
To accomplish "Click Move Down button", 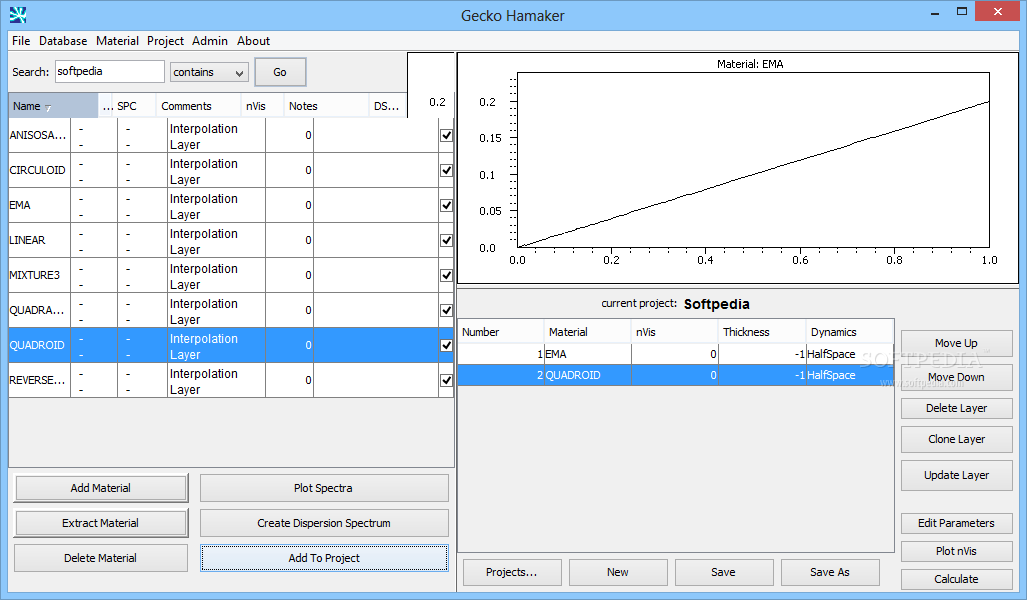I will pos(956,377).
